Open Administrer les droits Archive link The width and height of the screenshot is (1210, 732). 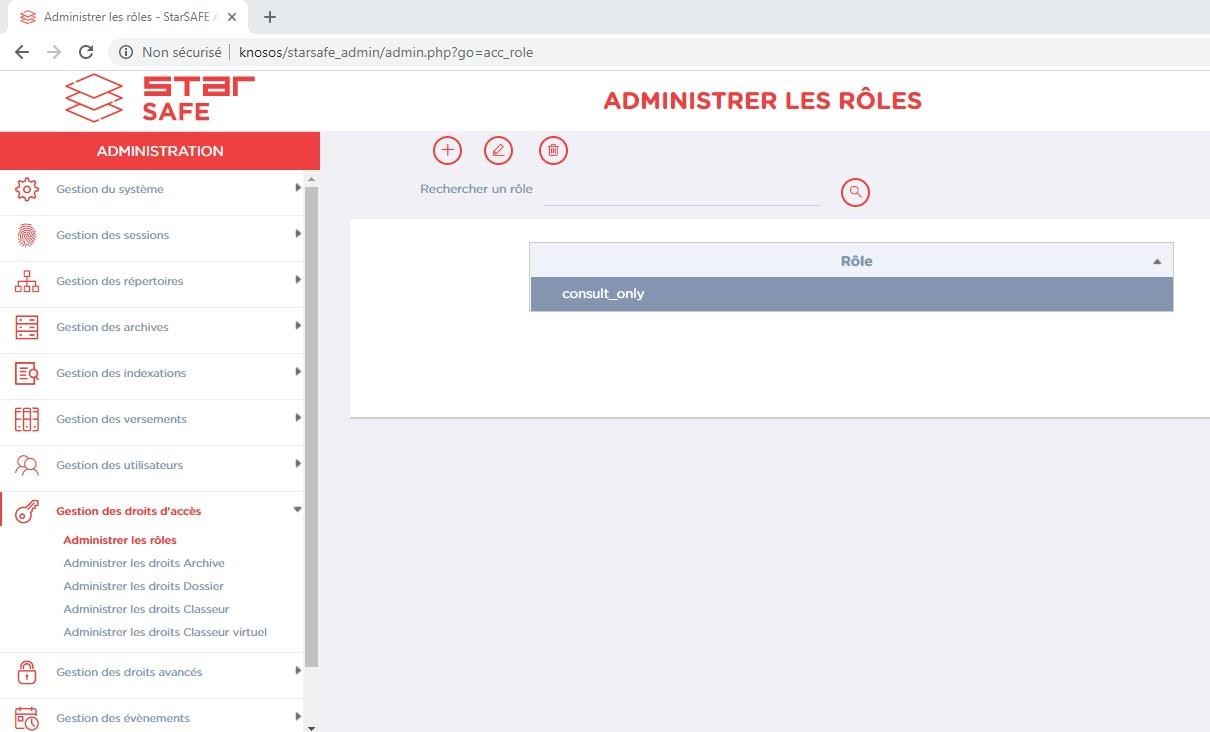point(144,563)
